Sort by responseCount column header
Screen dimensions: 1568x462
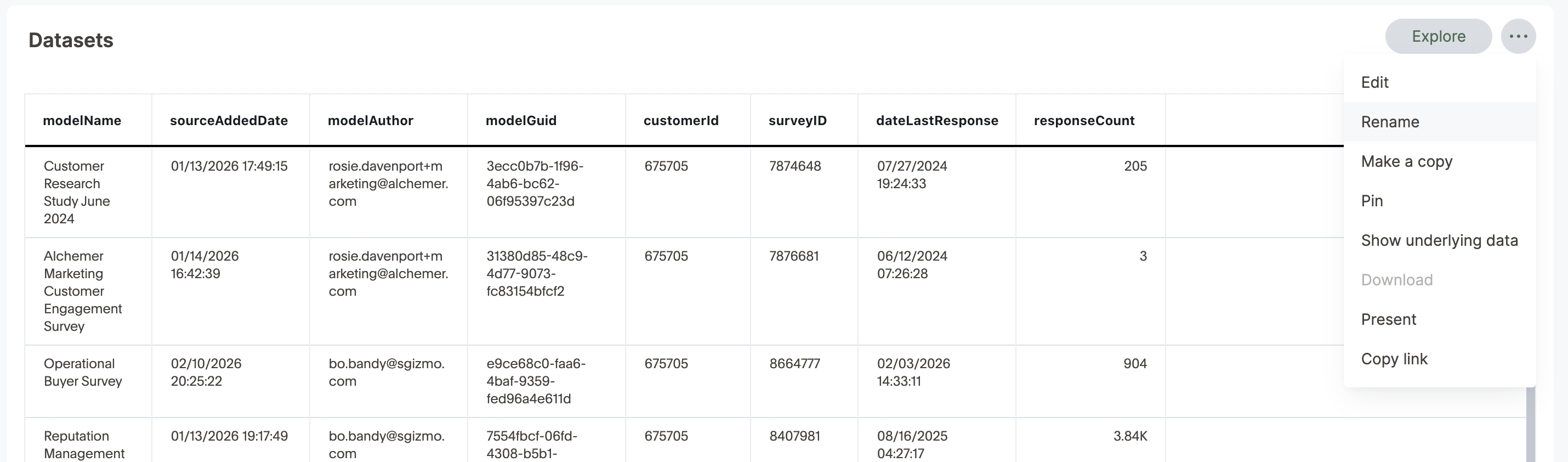(x=1083, y=121)
